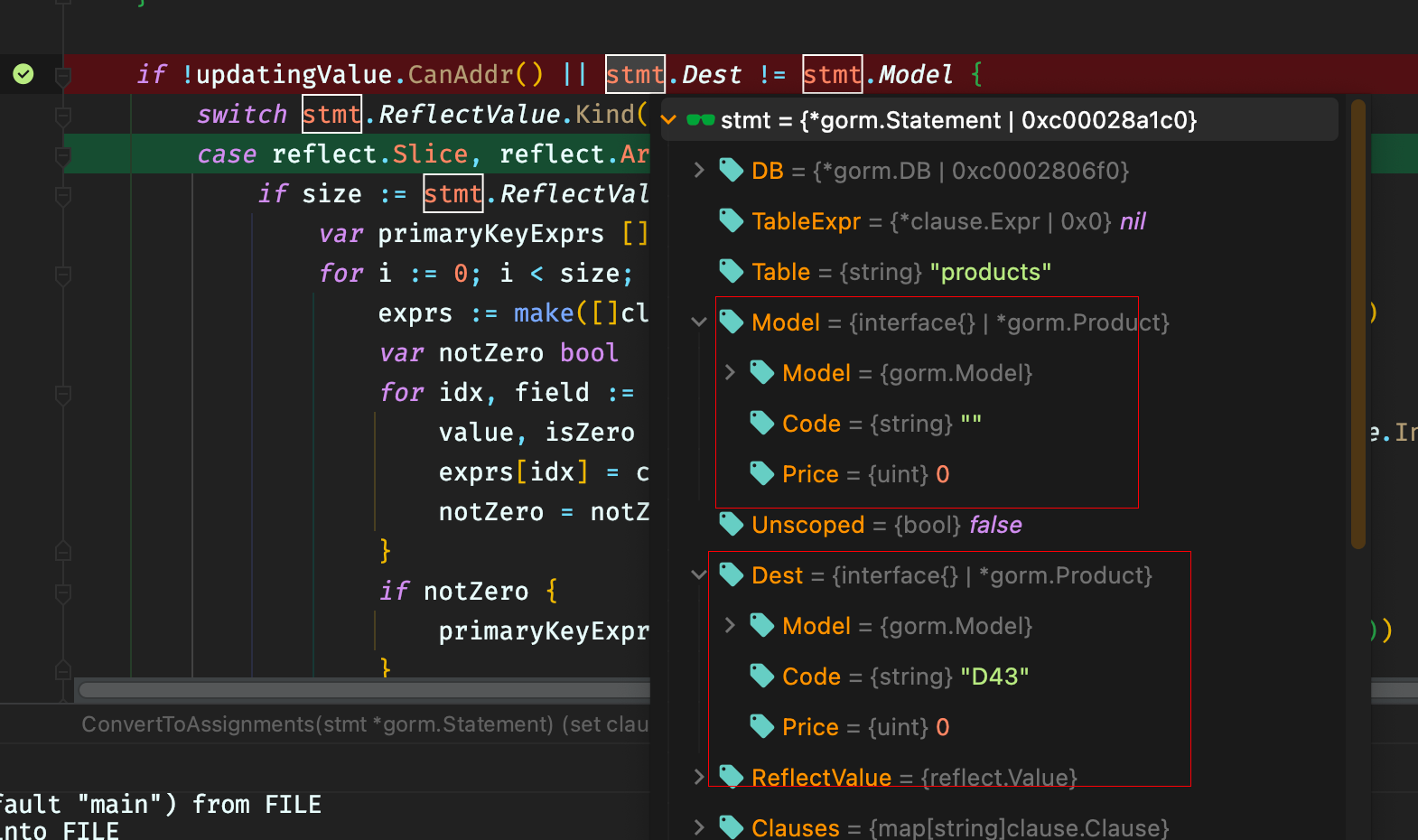Expand the DB field node
This screenshot has width=1418, height=840.
(698, 170)
